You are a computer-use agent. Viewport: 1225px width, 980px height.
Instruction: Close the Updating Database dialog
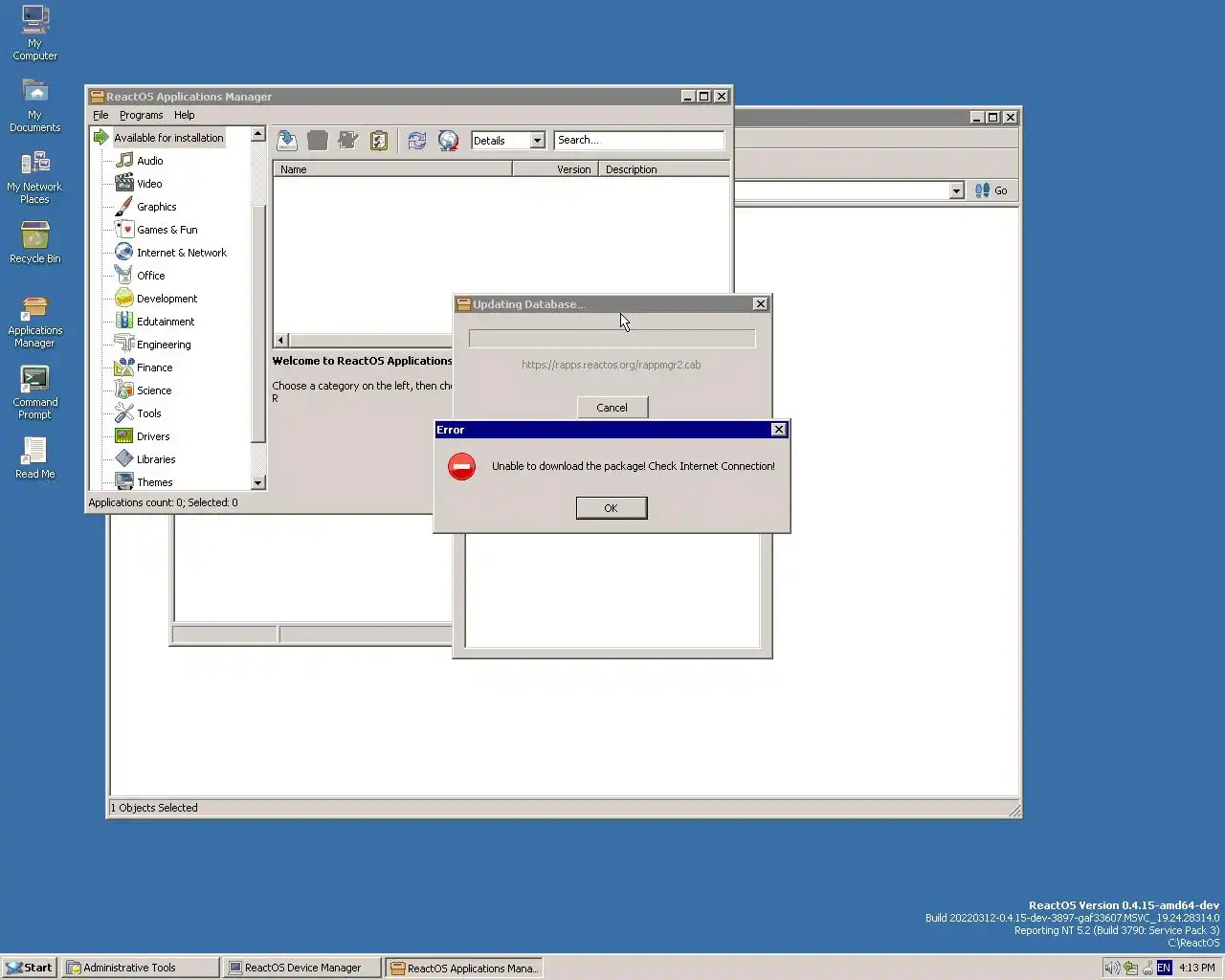[761, 304]
